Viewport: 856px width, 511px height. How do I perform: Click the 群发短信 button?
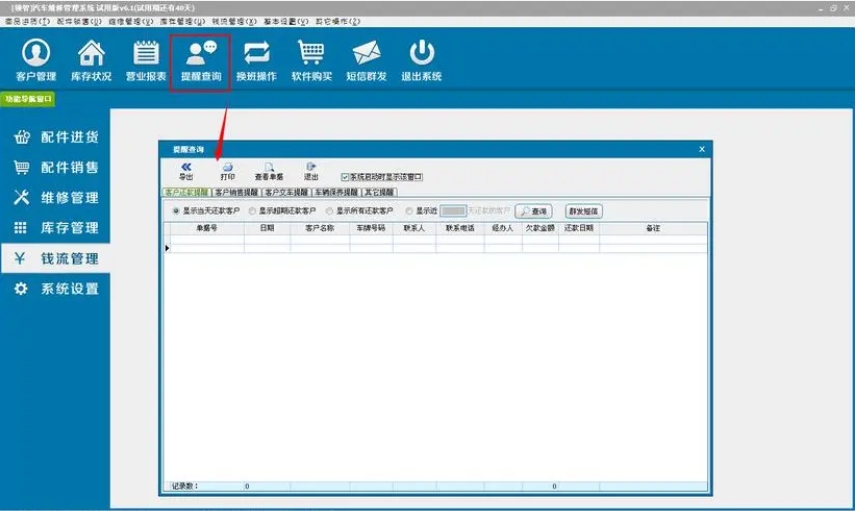(x=584, y=211)
